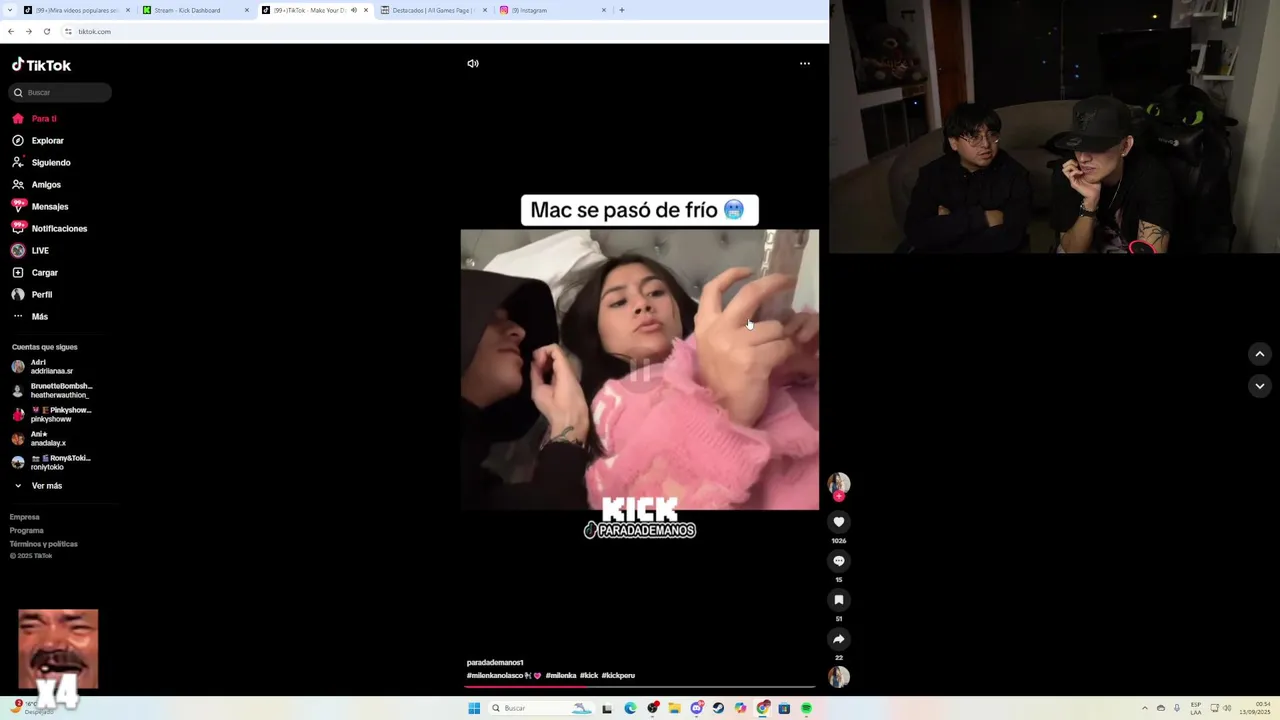The height and width of the screenshot is (720, 1280).
Task: Open Términos y políticas footer link
Action: 44,544
